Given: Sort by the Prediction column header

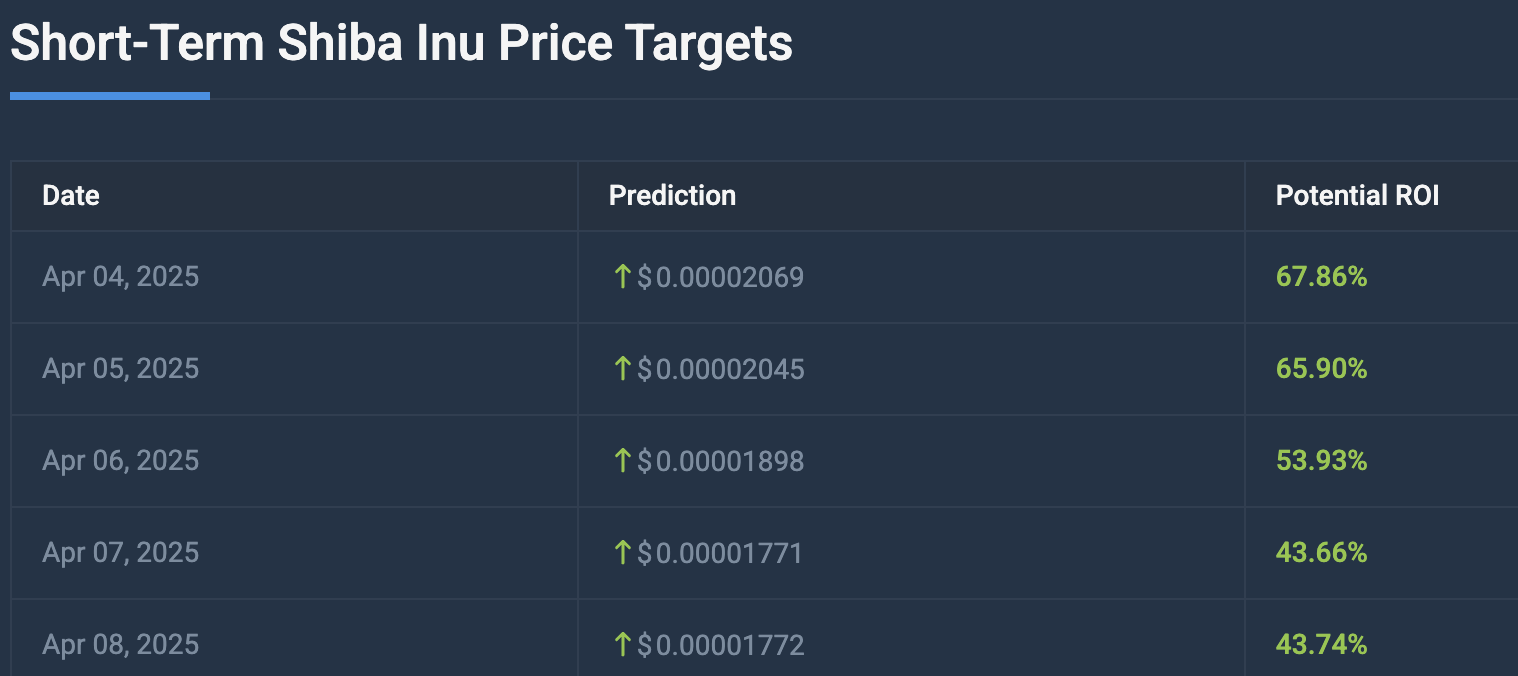Looking at the screenshot, I should (672, 195).
